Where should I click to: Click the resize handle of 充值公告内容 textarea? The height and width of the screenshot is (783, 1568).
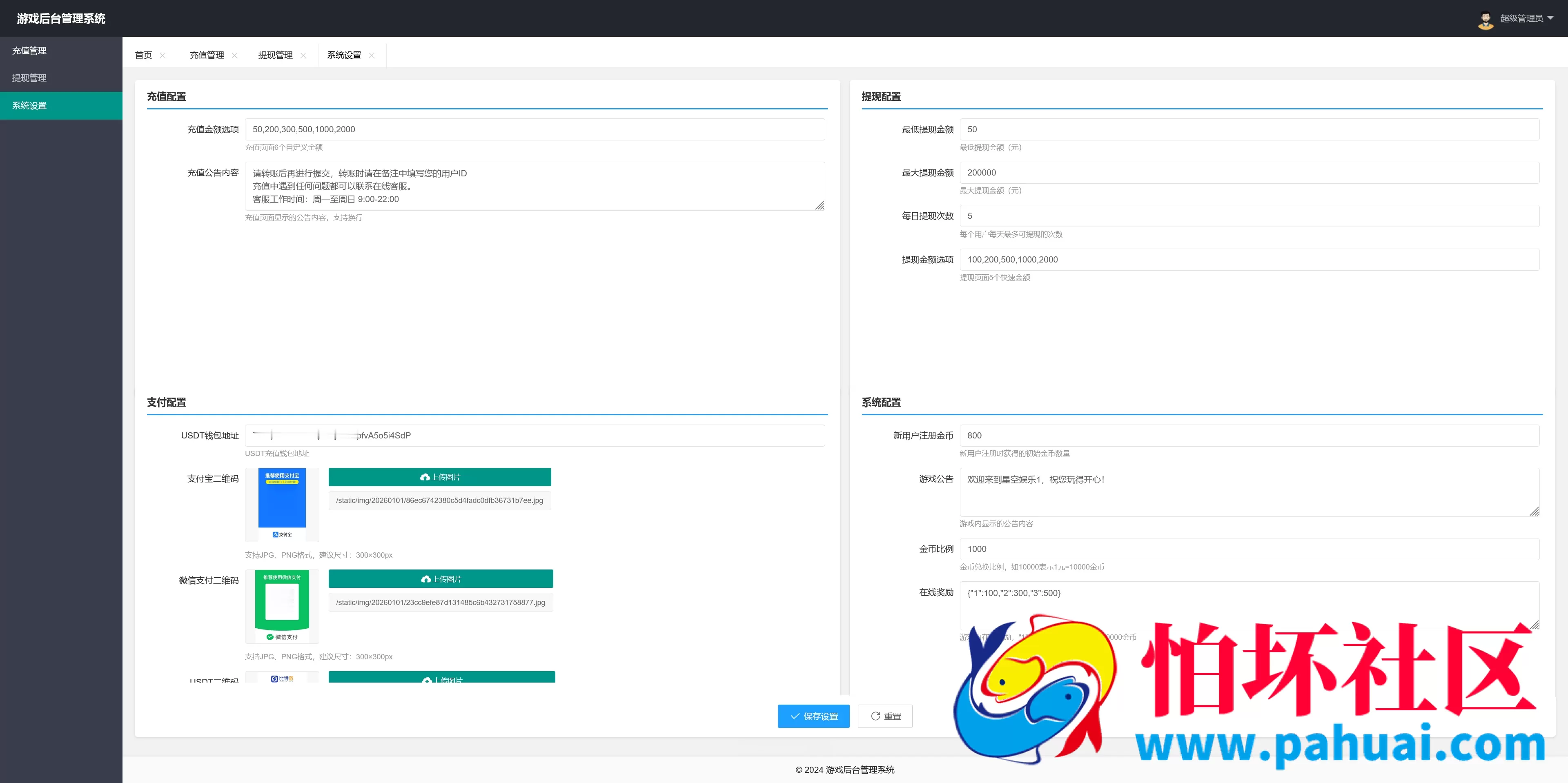820,206
